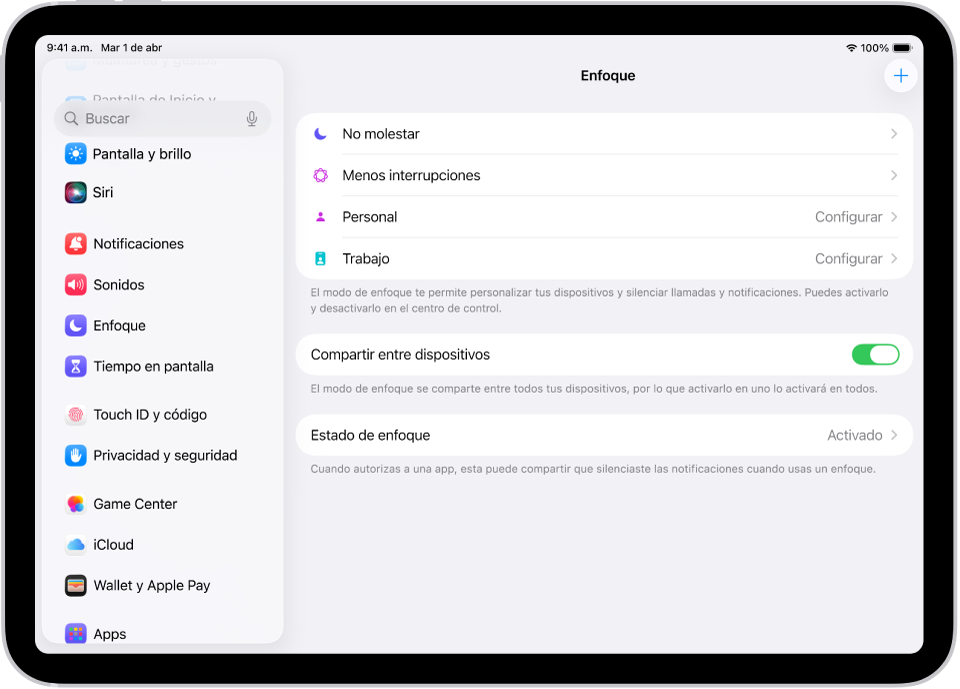Open Pantalla y brillo settings

[x=140, y=153]
